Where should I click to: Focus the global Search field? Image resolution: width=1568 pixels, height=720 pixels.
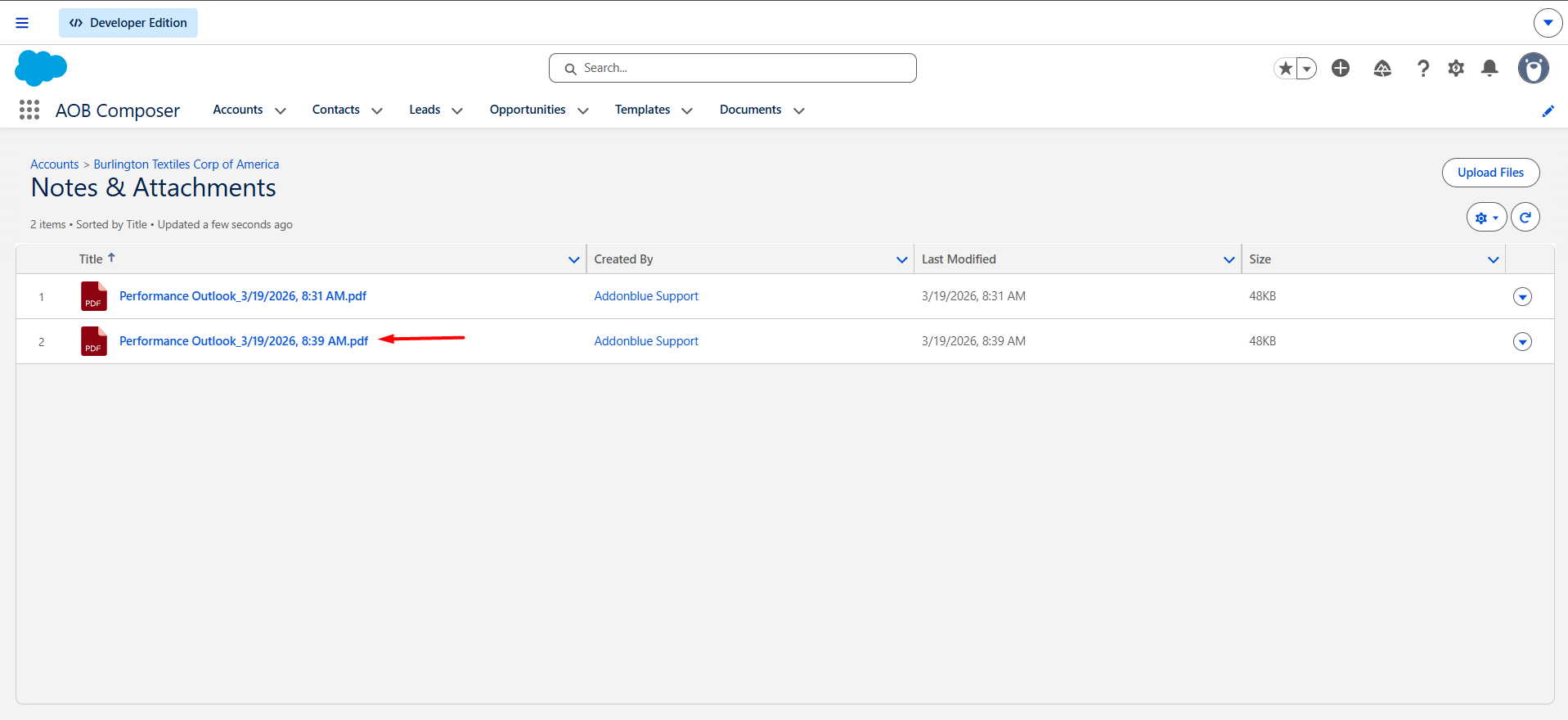pyautogui.click(x=733, y=68)
